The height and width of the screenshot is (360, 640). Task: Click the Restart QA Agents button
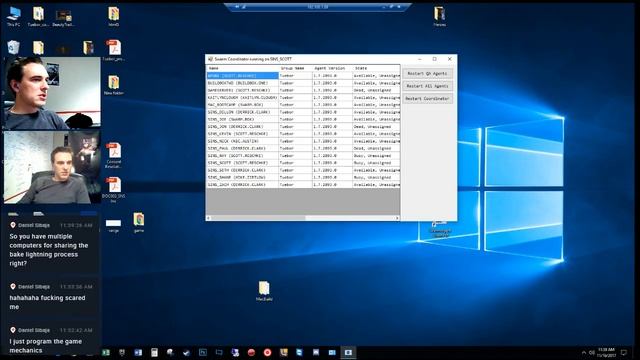point(427,73)
